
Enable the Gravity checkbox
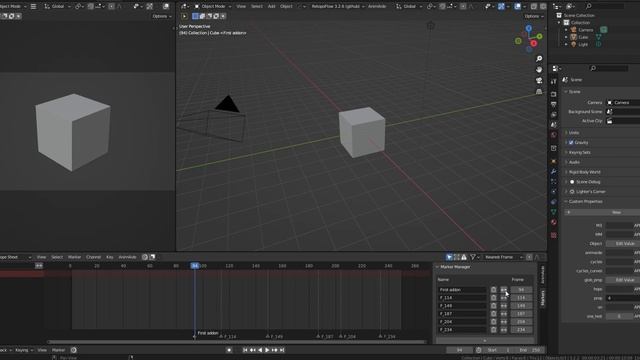point(571,142)
